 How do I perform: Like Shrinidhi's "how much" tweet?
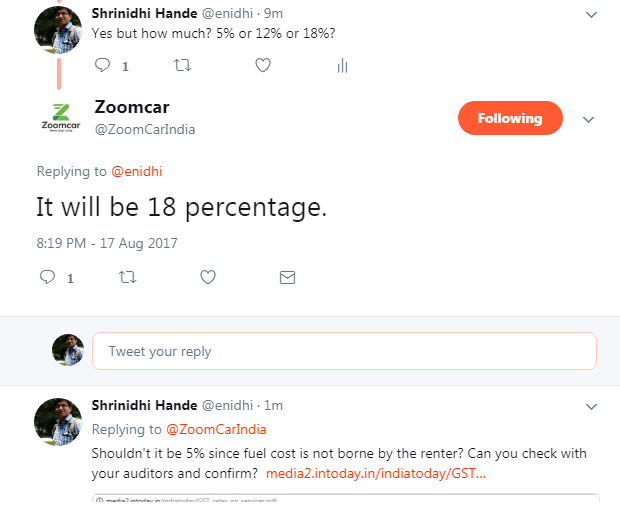262,66
